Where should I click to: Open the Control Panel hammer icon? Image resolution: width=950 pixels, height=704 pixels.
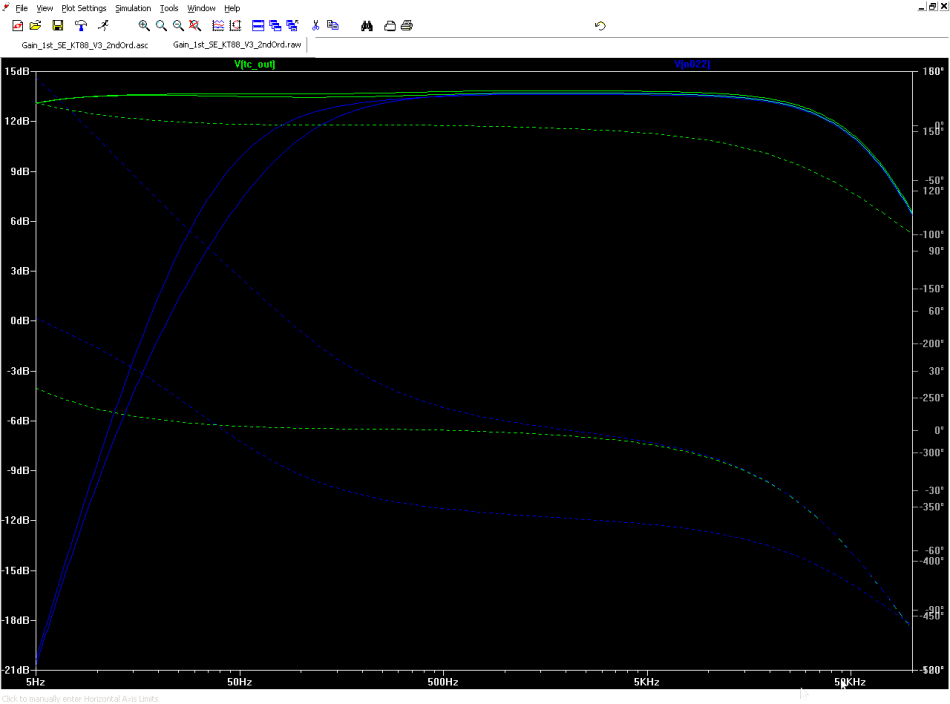pos(81,25)
